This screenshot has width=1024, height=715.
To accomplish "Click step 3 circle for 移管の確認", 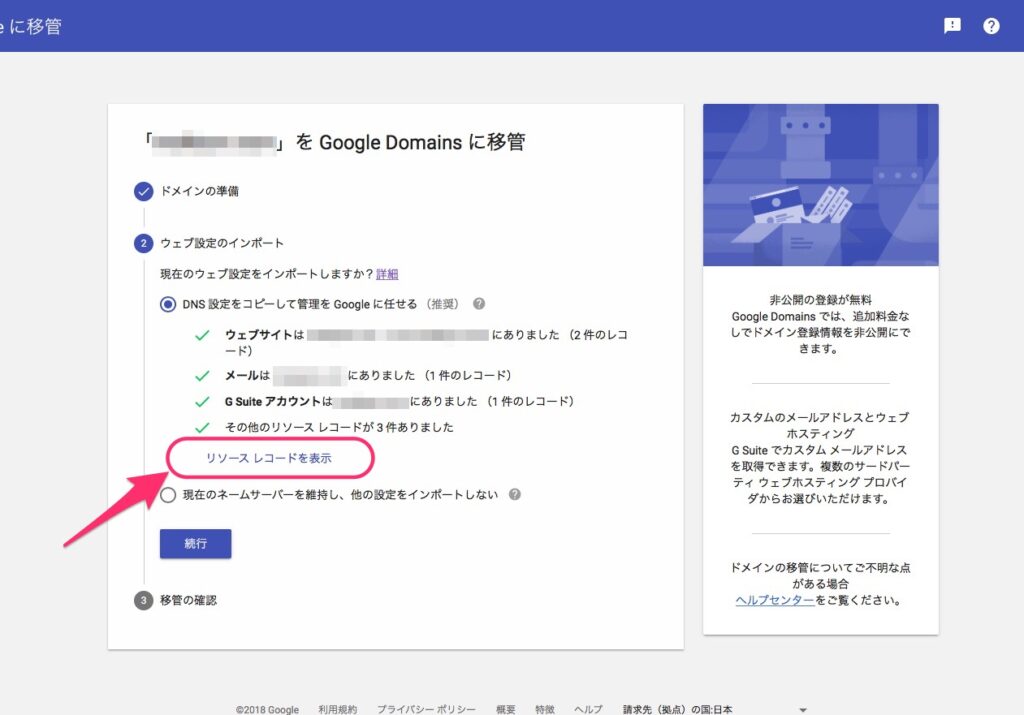I will (144, 600).
